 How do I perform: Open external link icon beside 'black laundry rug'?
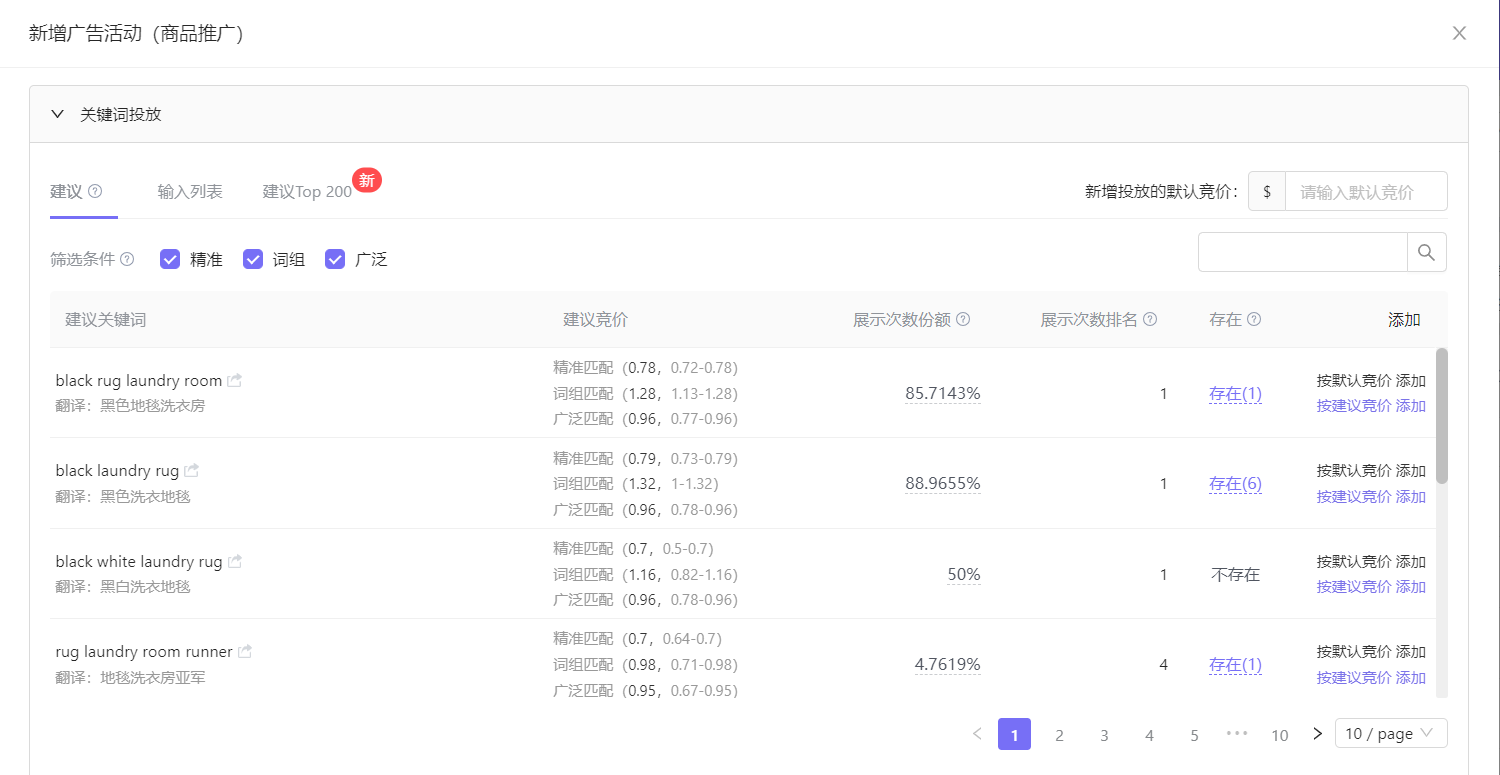click(192, 471)
